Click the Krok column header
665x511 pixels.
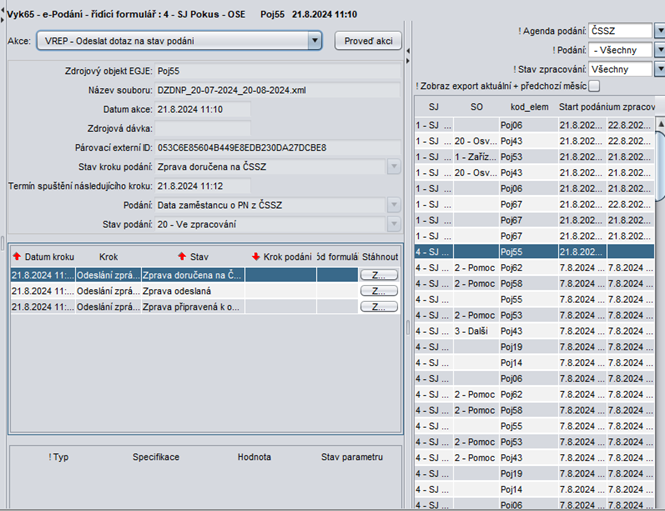pyautogui.click(x=109, y=257)
